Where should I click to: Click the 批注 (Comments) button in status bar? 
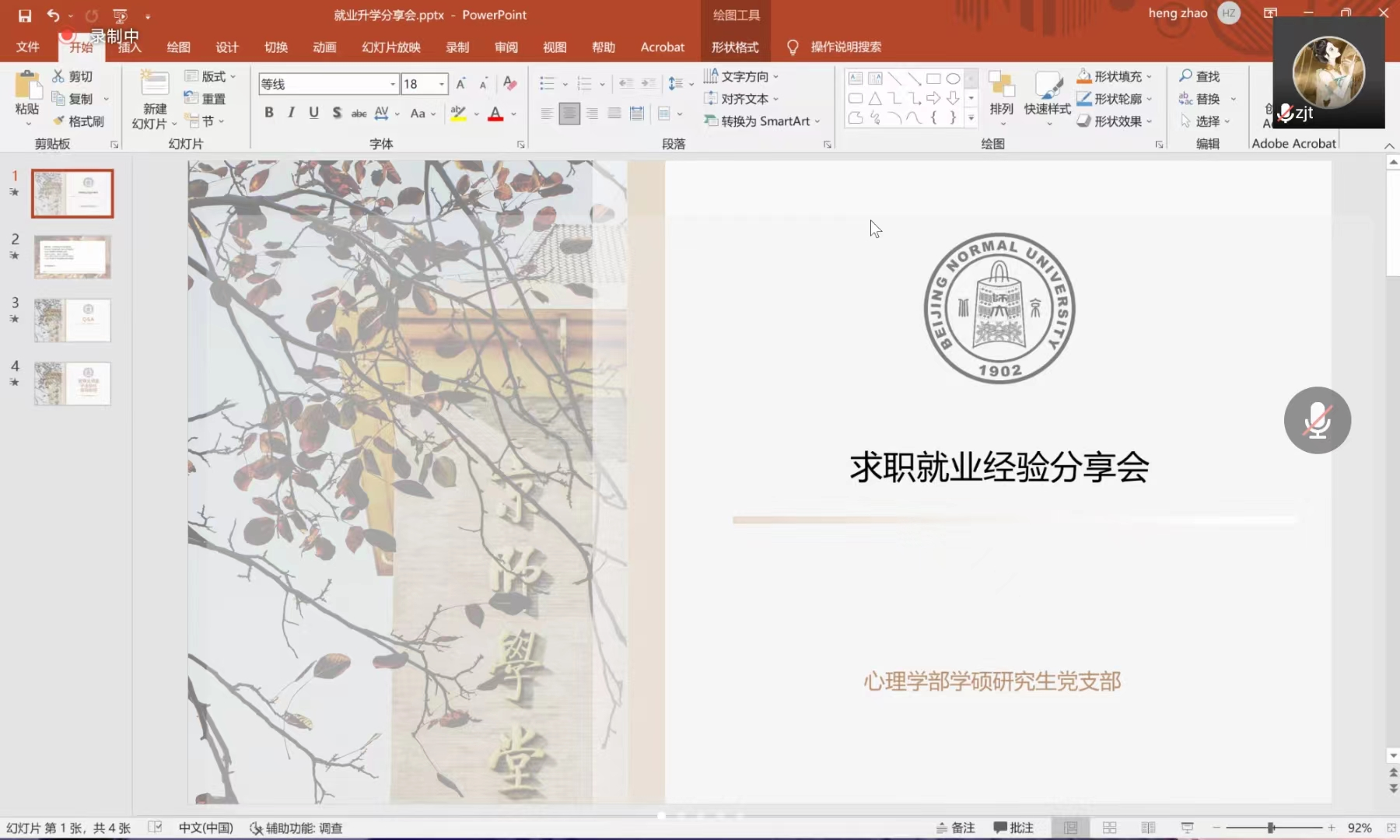tap(1013, 828)
